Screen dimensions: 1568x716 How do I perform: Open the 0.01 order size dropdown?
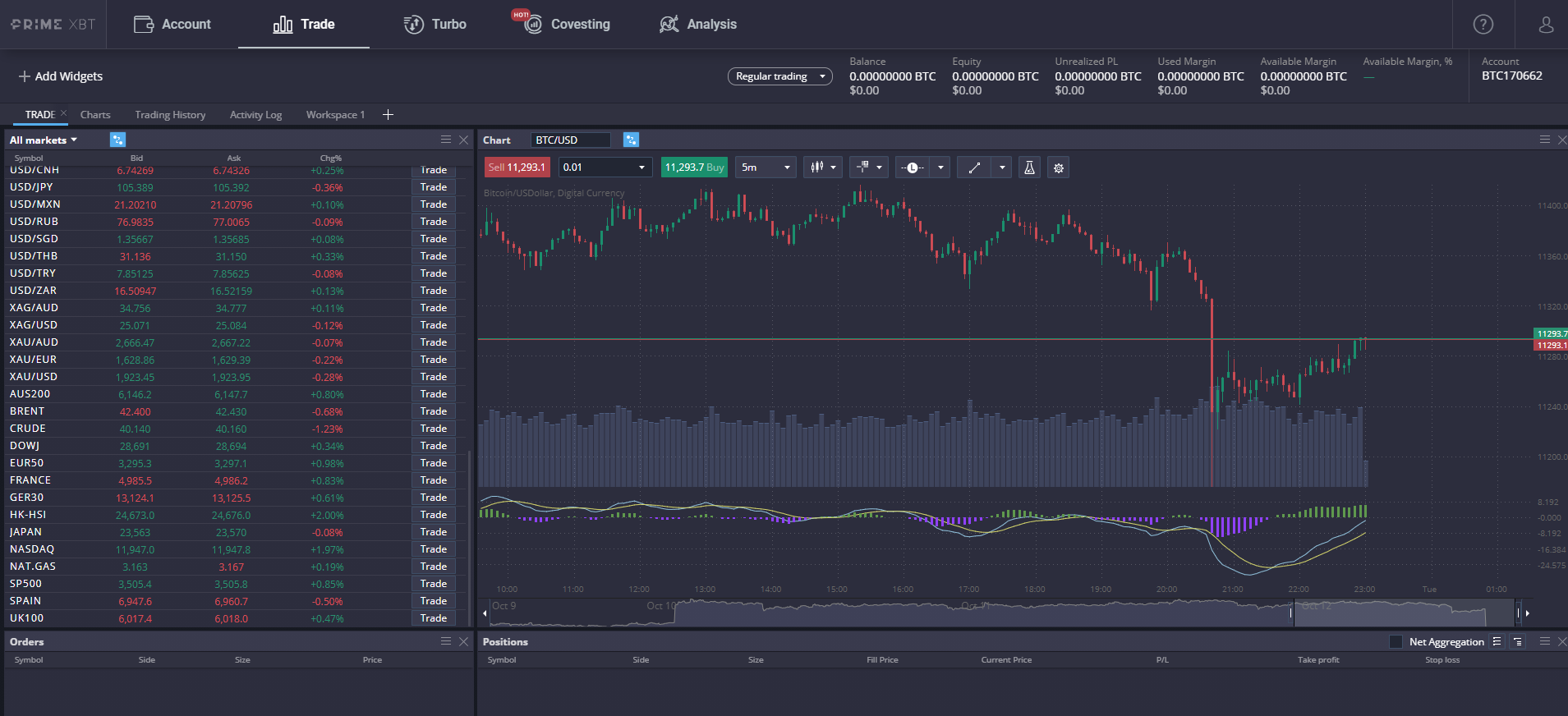[605, 168]
